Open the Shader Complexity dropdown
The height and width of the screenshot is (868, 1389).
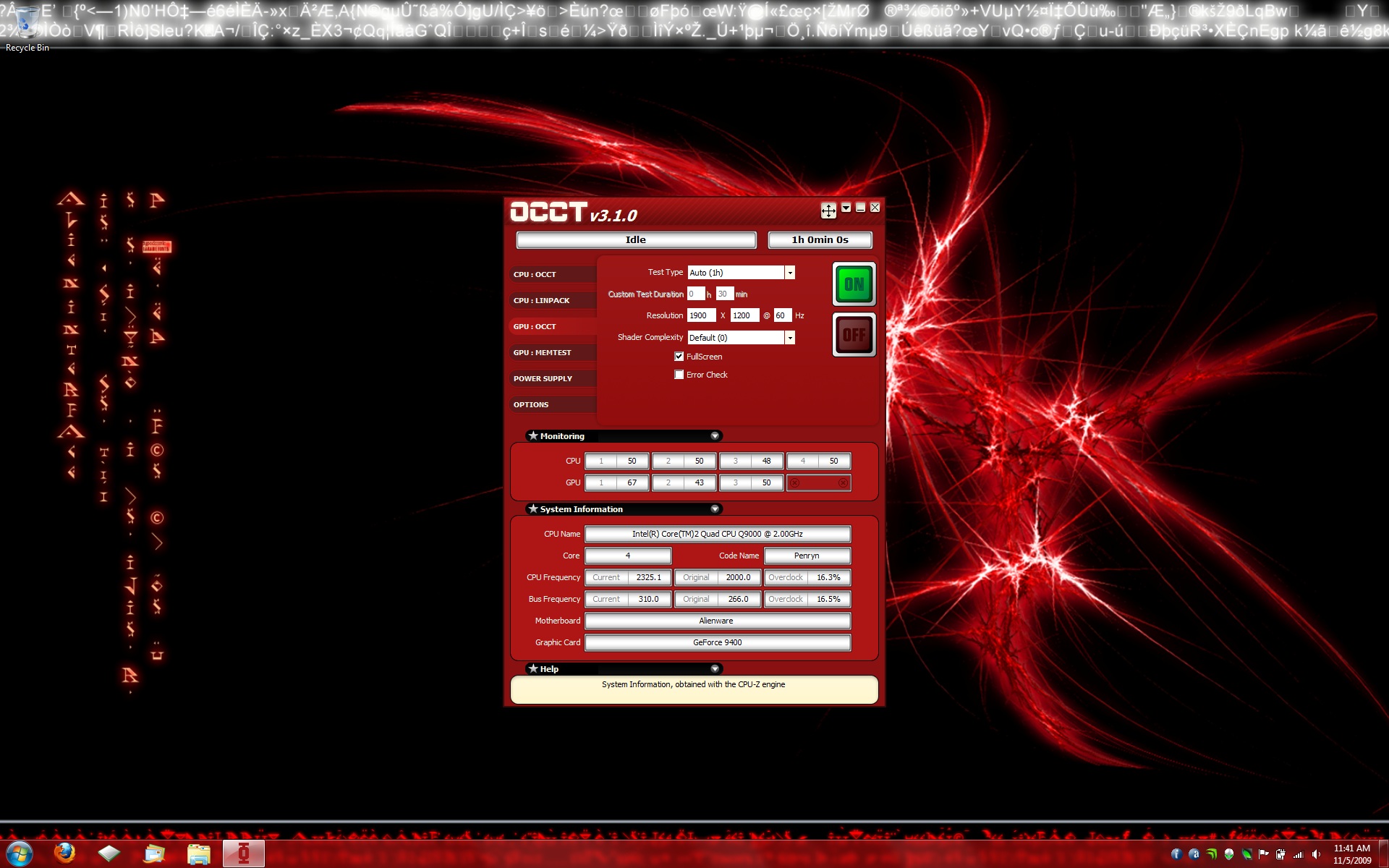click(x=790, y=338)
